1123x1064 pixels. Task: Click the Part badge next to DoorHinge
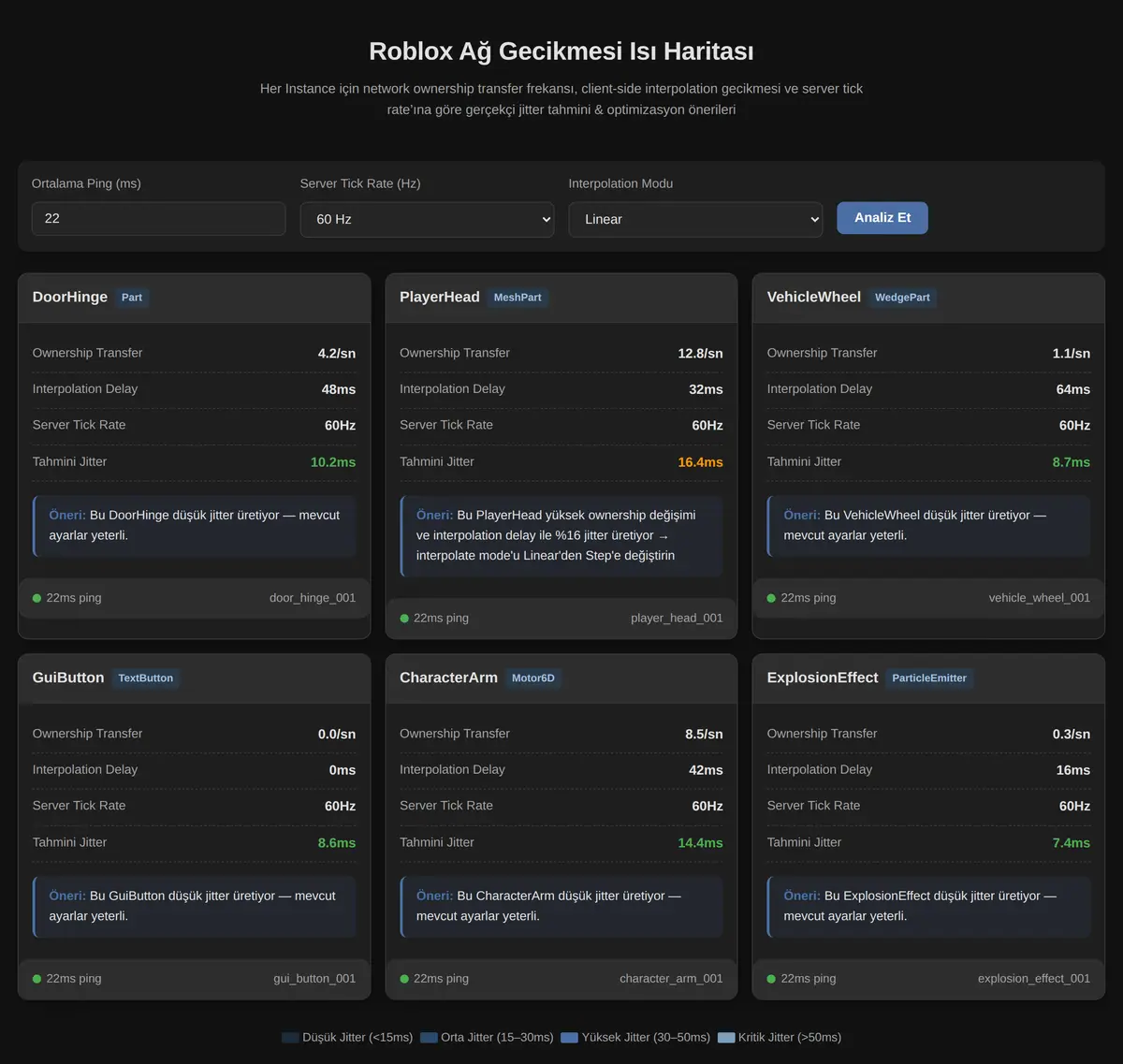(x=132, y=298)
